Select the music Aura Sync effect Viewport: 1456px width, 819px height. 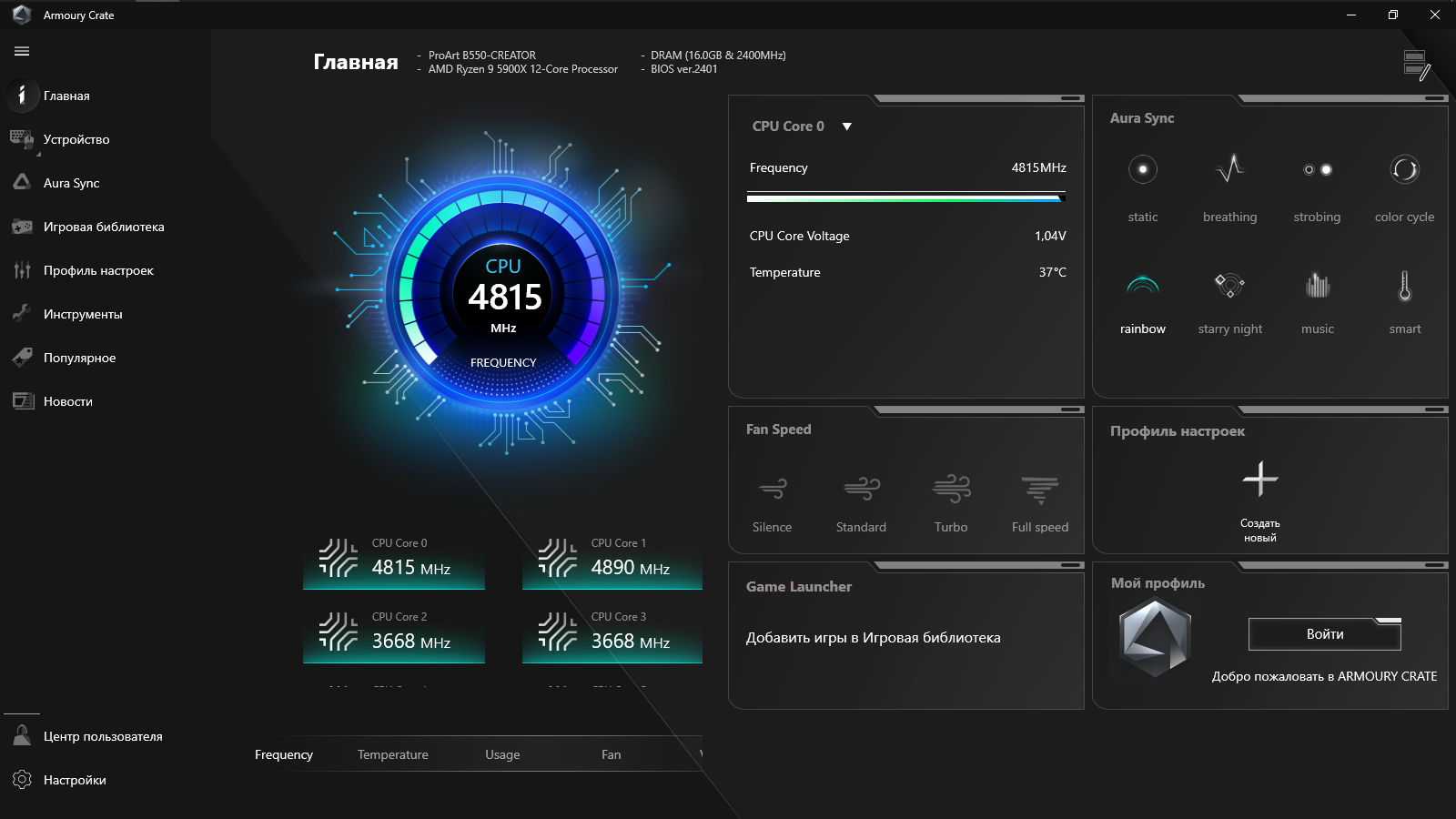pyautogui.click(x=1317, y=300)
